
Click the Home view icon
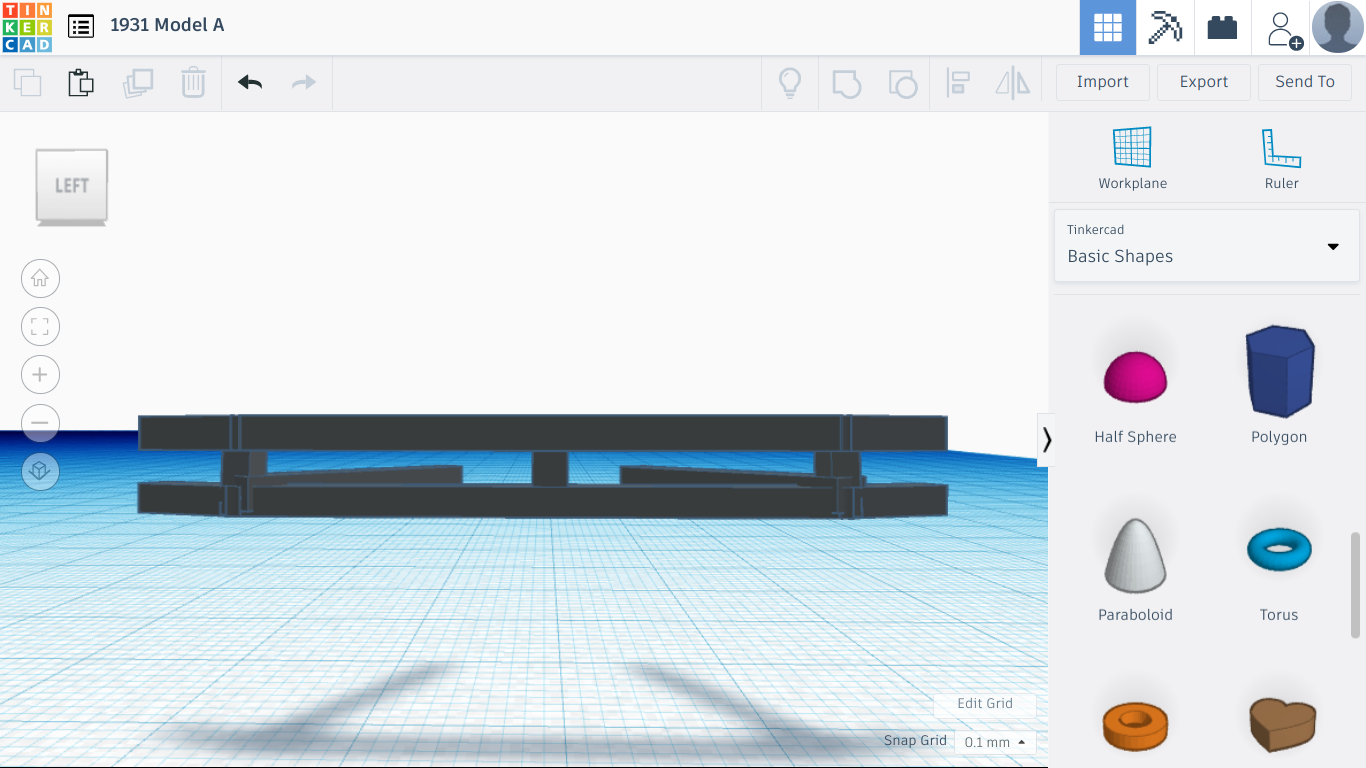pyautogui.click(x=40, y=278)
